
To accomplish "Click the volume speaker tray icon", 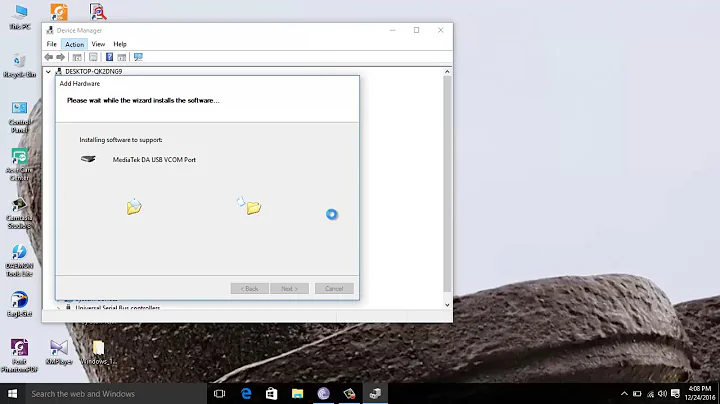I will (x=662, y=393).
